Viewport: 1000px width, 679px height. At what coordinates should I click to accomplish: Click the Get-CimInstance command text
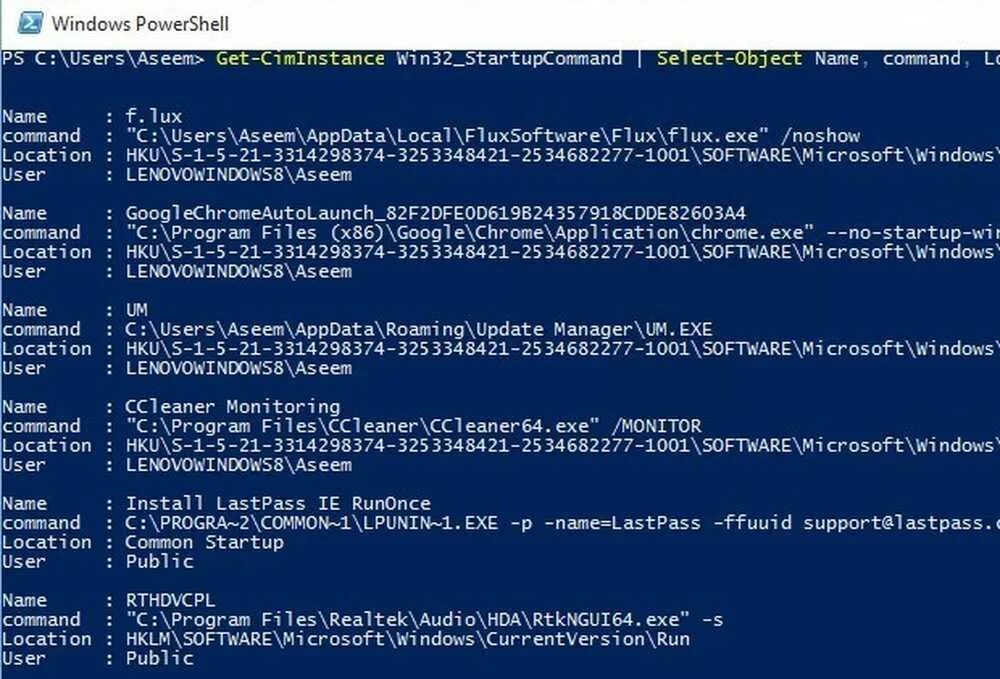300,59
